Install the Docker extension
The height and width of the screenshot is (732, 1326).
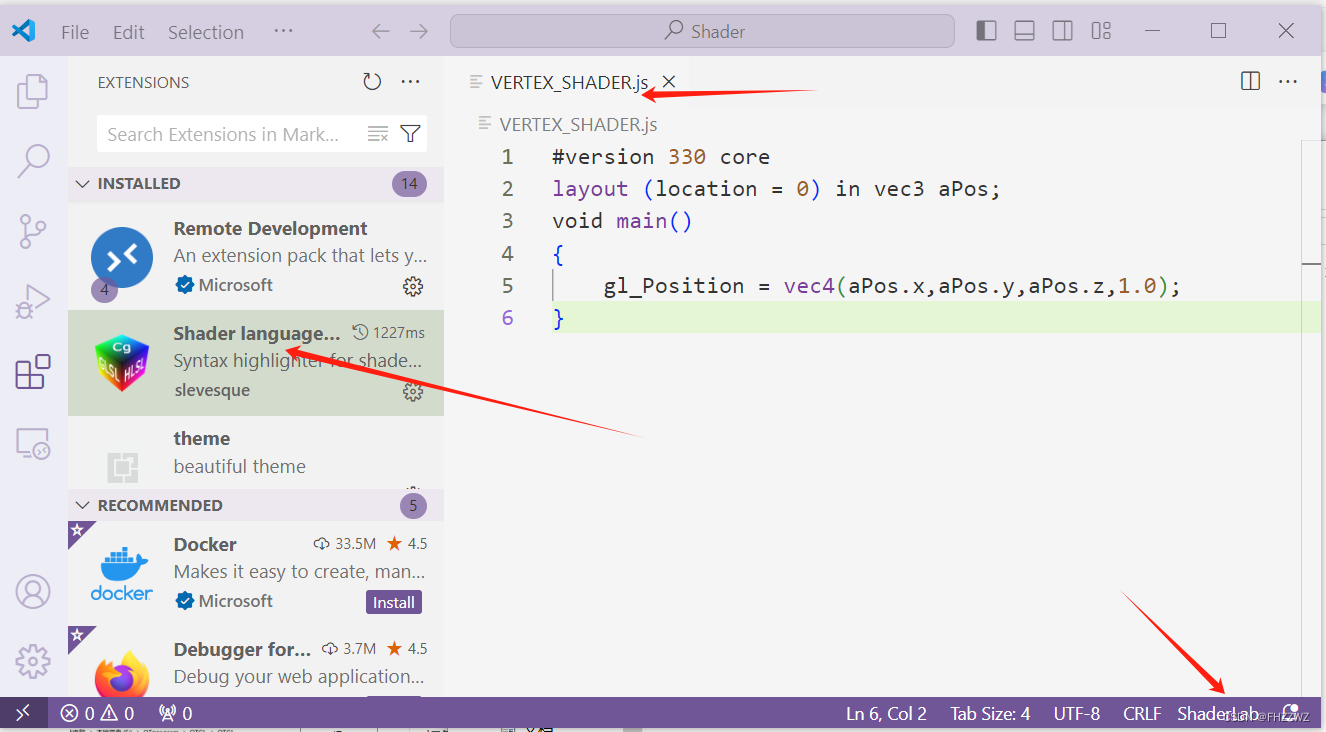click(x=394, y=602)
